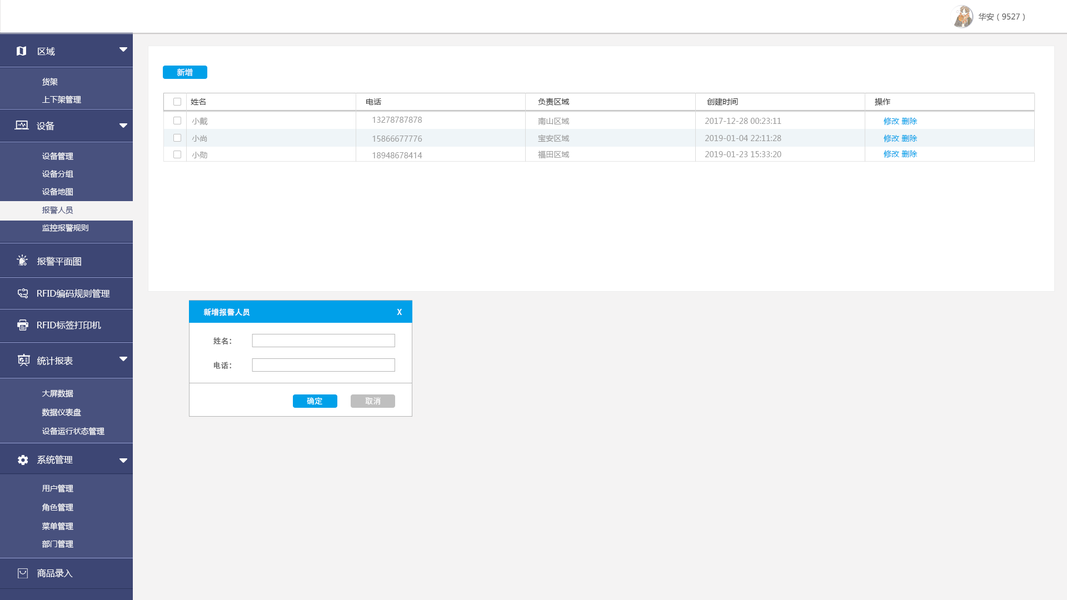Screen dimensions: 1067x600
Task: Collapse the 系统管理 menu arrow
Action: click(123, 461)
